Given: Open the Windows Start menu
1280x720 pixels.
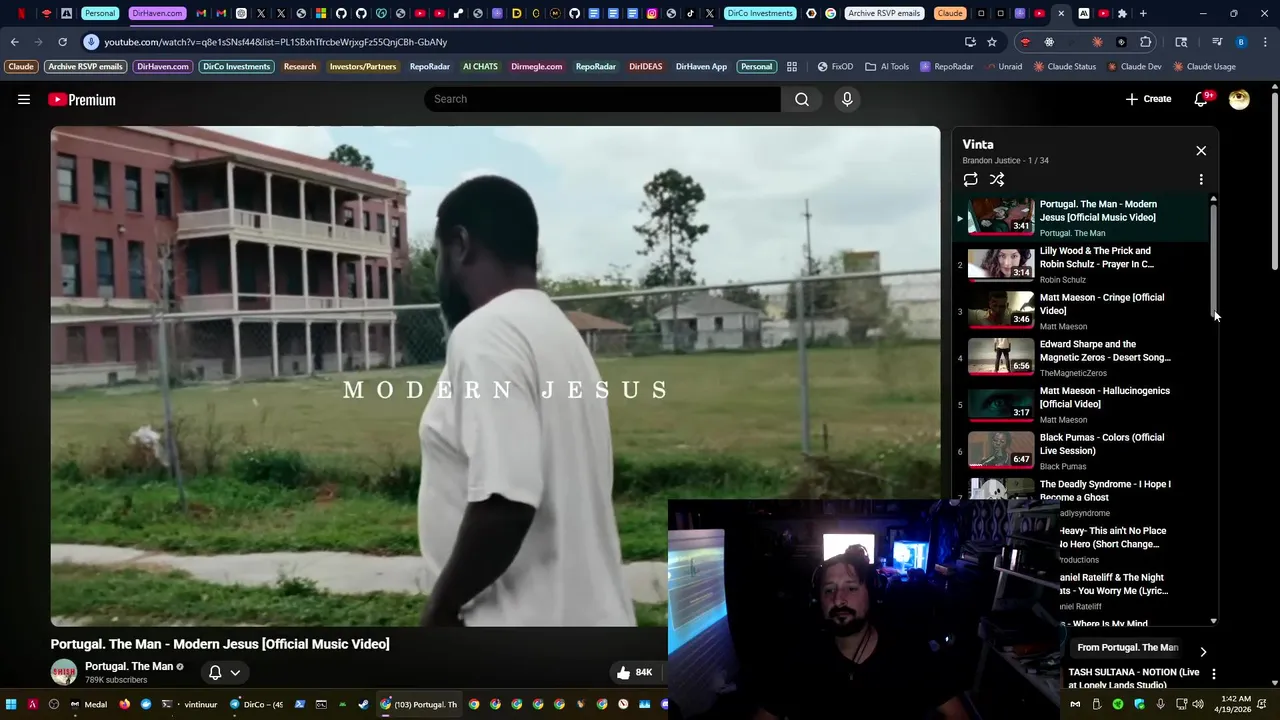Looking at the screenshot, I should click(11, 704).
